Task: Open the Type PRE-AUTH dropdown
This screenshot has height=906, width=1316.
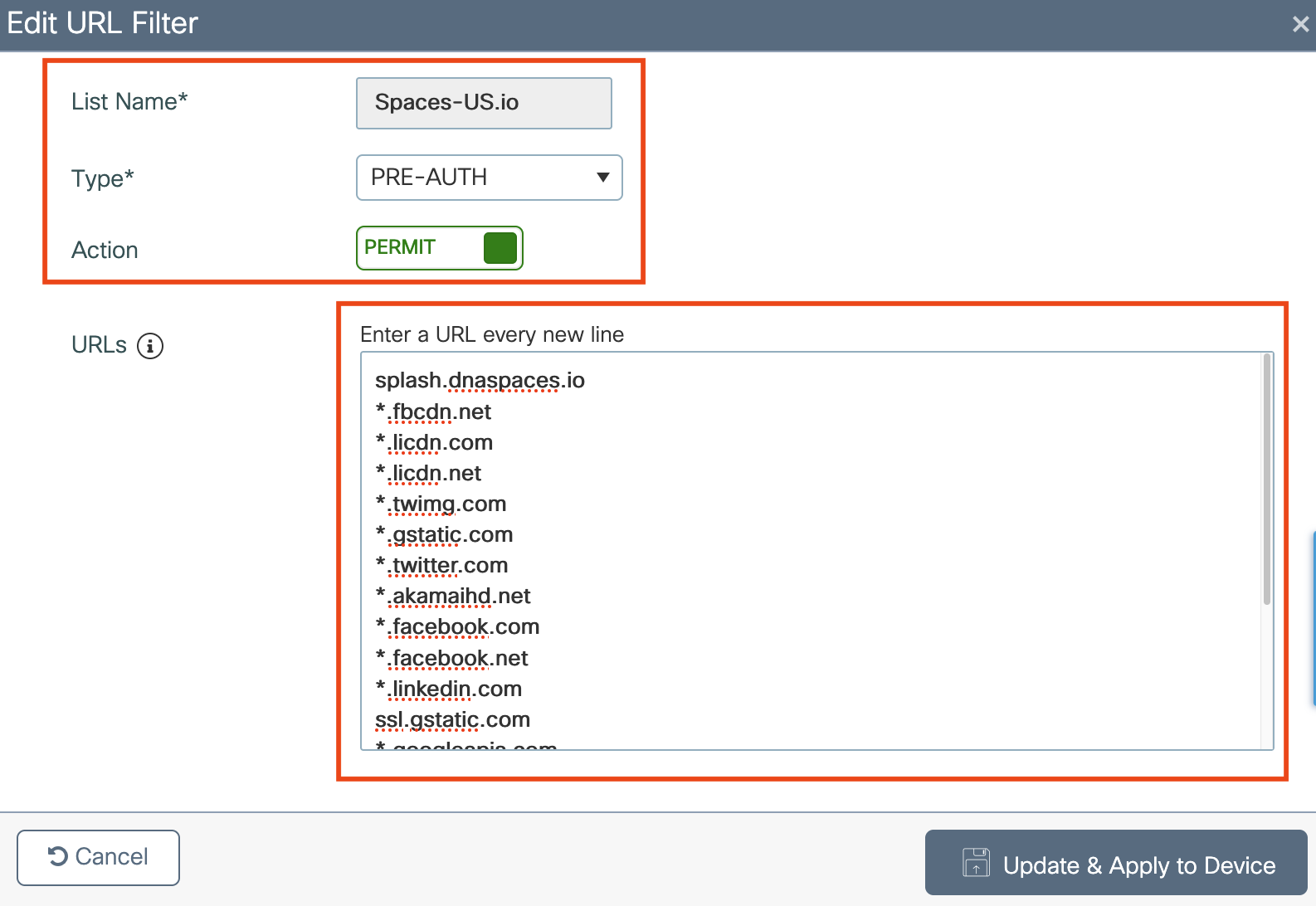Action: pos(489,178)
